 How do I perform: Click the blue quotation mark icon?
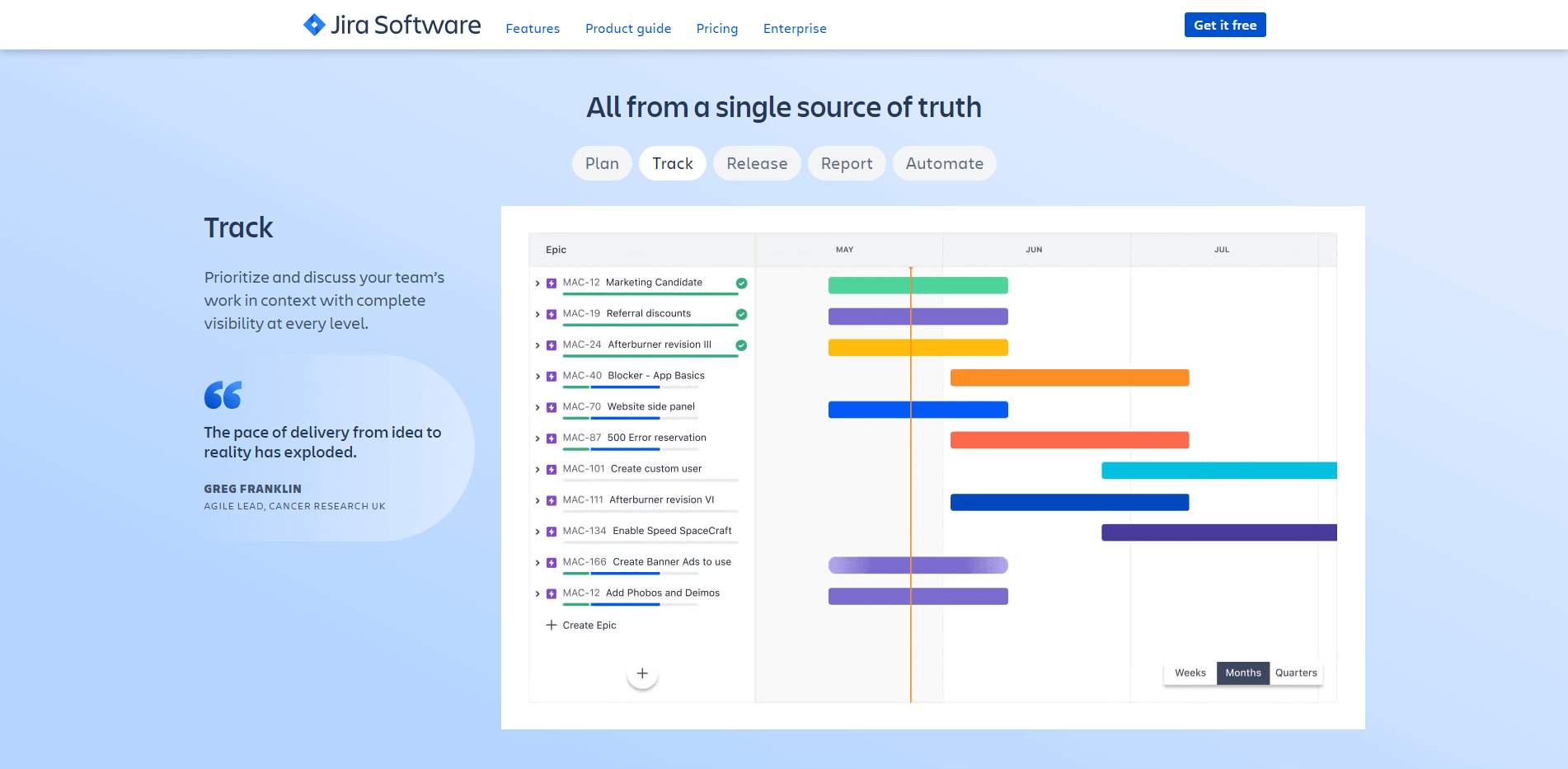point(223,395)
